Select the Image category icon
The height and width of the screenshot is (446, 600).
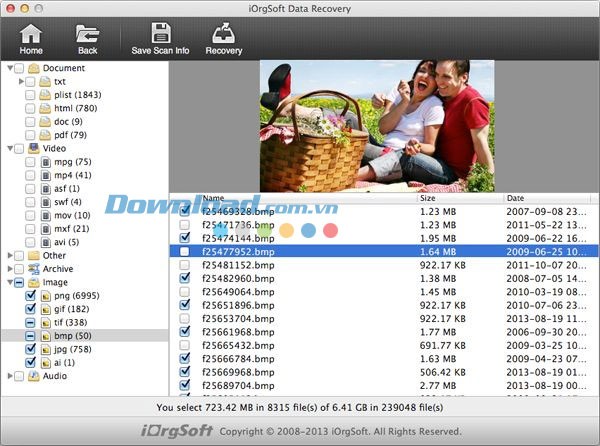pyautogui.click(x=34, y=282)
